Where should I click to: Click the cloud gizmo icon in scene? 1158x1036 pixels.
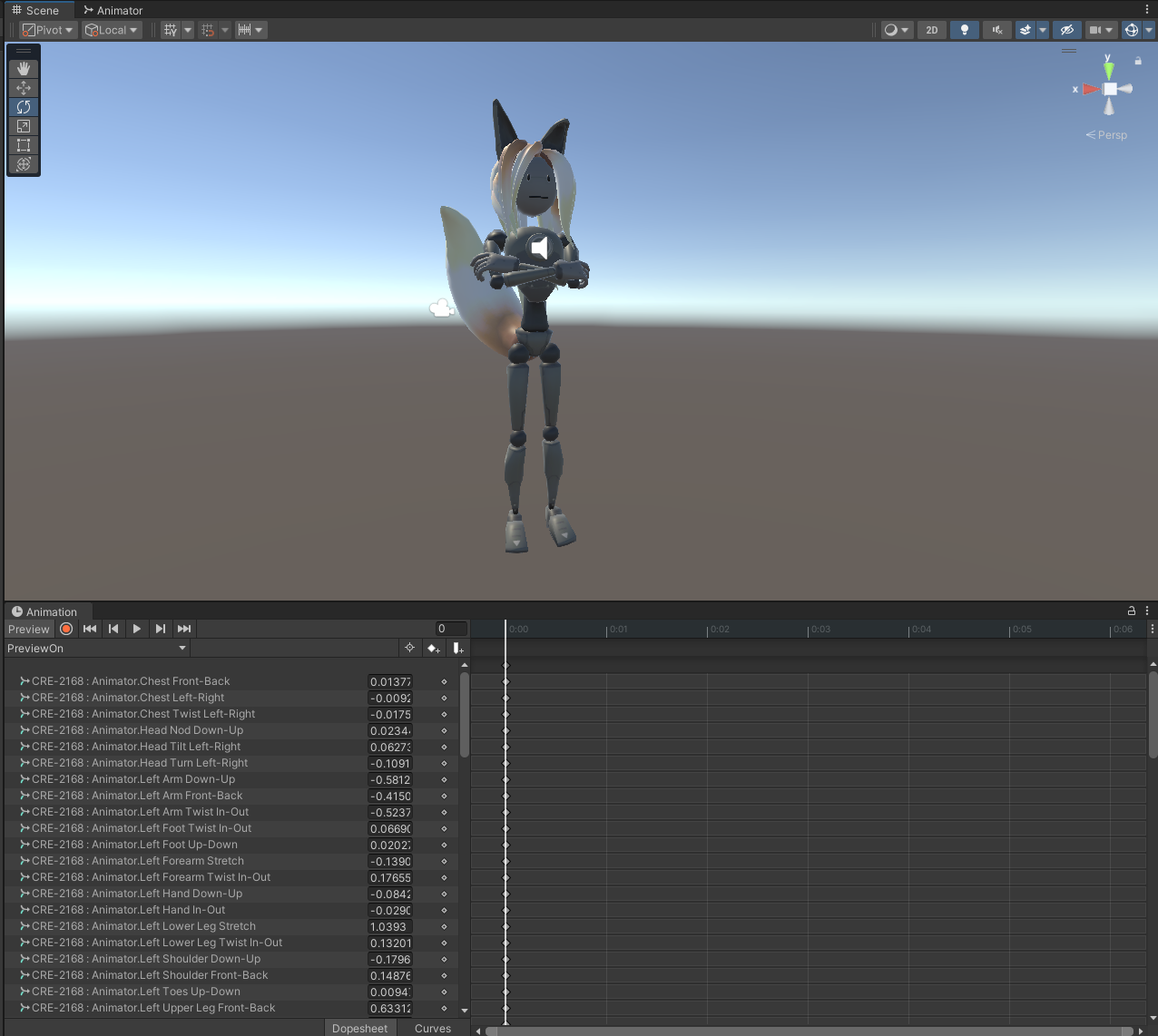442,308
